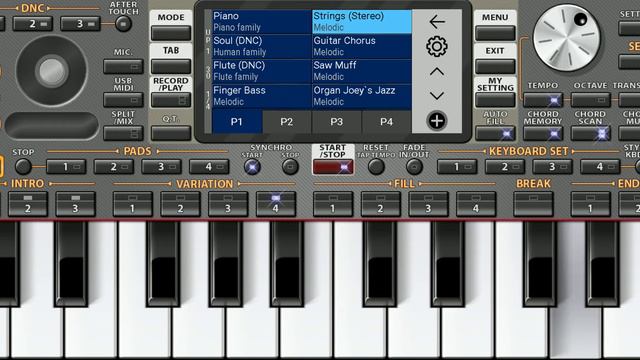Select the Piano sound
This screenshot has height=360, width=640.
point(262,22)
